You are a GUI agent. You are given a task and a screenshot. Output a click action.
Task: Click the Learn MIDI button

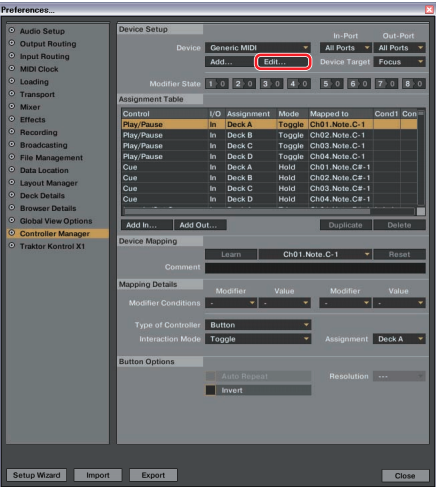pos(231,254)
